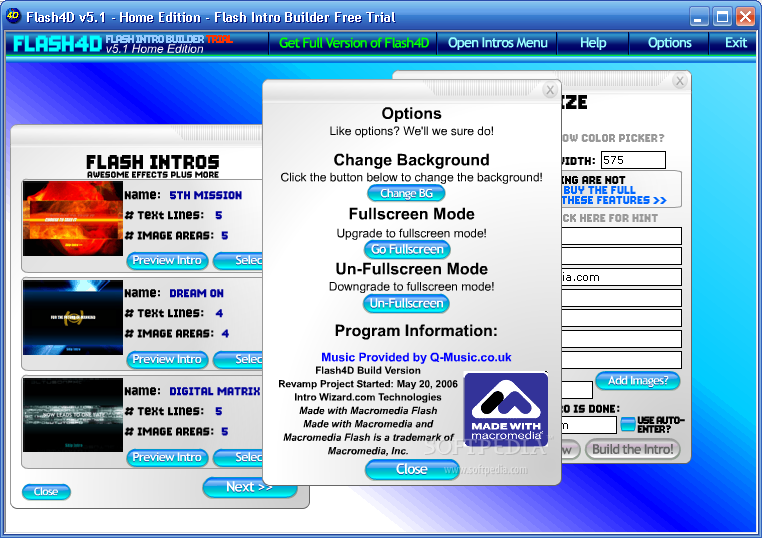Click Go Fullscreen button
The image size is (762, 538).
[x=407, y=249]
